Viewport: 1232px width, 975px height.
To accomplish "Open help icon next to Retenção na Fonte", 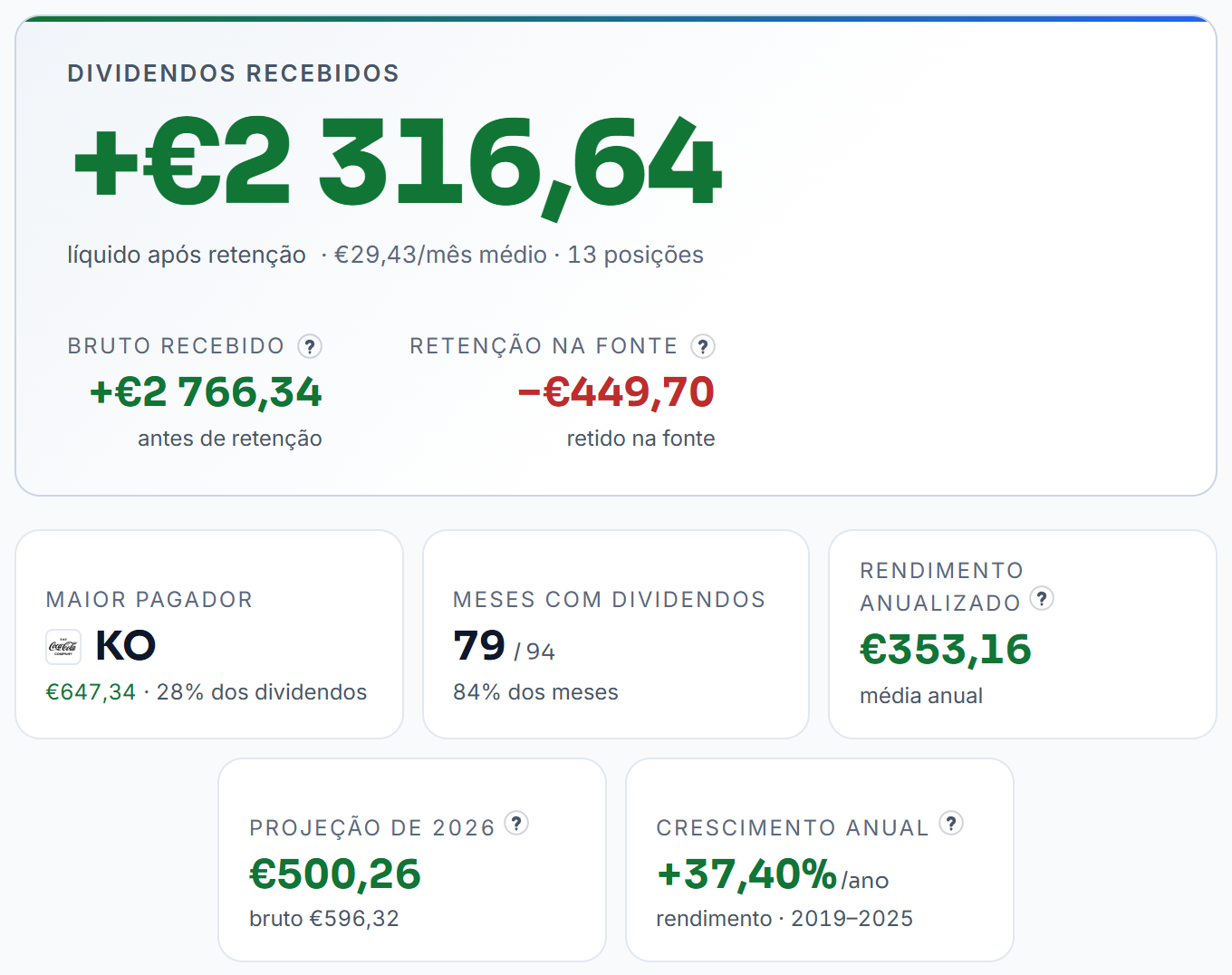I will click(x=703, y=346).
